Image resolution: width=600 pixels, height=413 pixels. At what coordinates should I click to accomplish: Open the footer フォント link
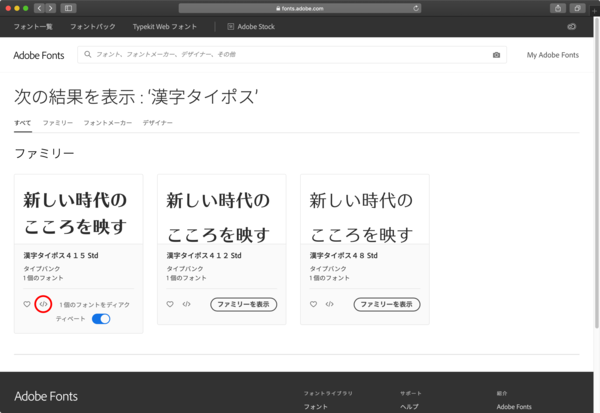click(x=316, y=406)
